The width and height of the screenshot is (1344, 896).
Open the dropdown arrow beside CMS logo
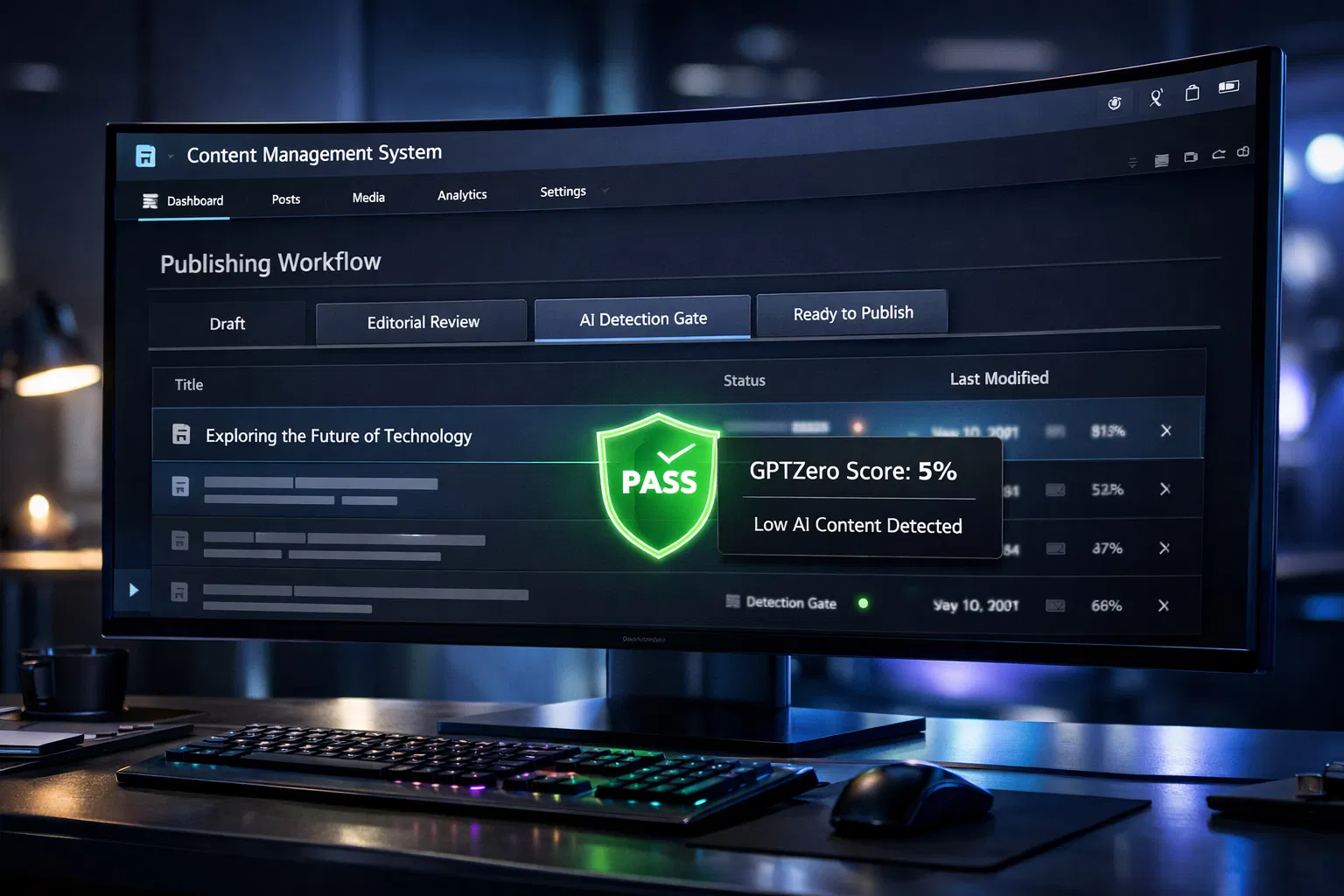point(171,157)
